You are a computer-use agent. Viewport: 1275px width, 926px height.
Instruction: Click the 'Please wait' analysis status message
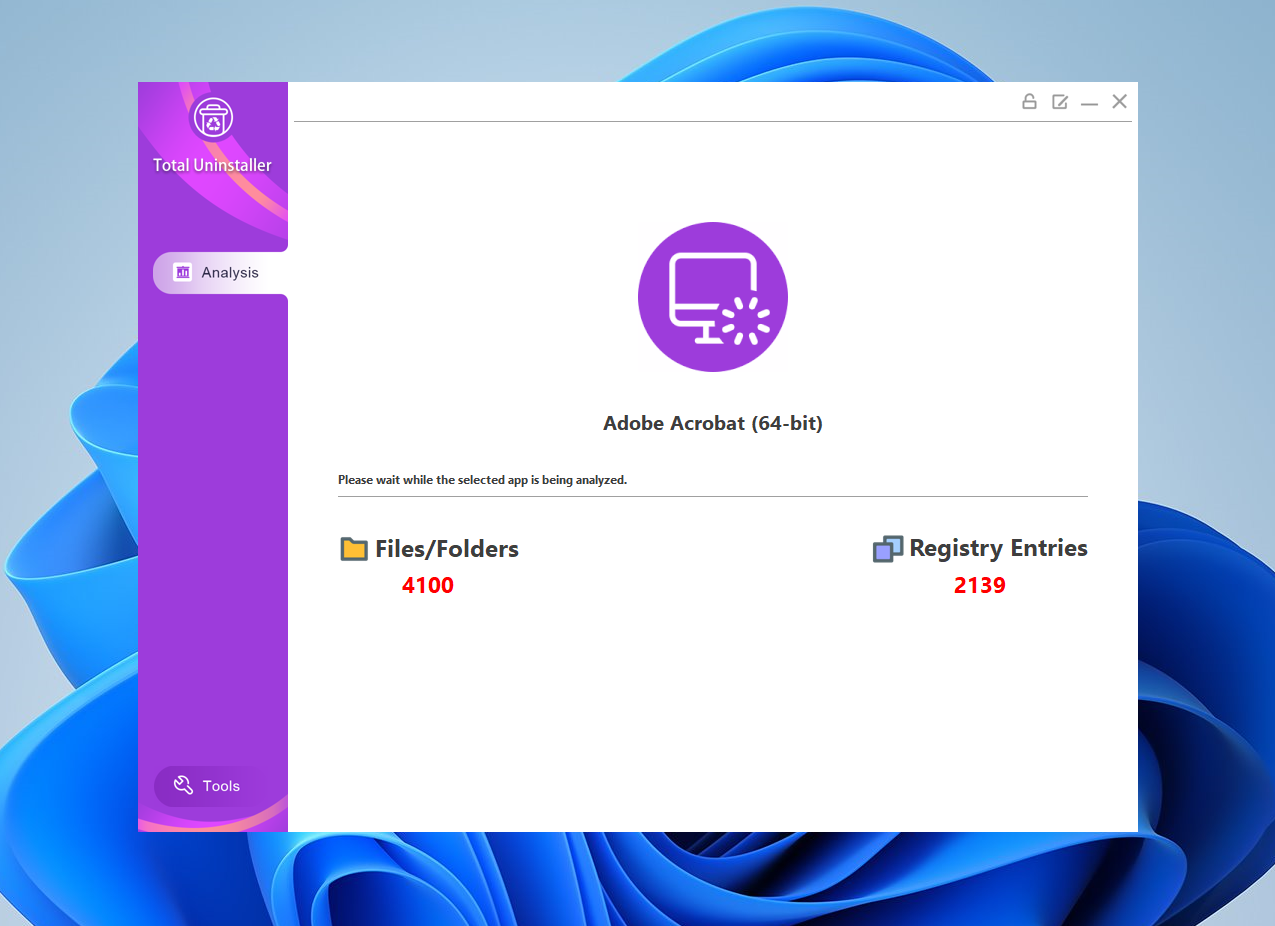click(483, 480)
